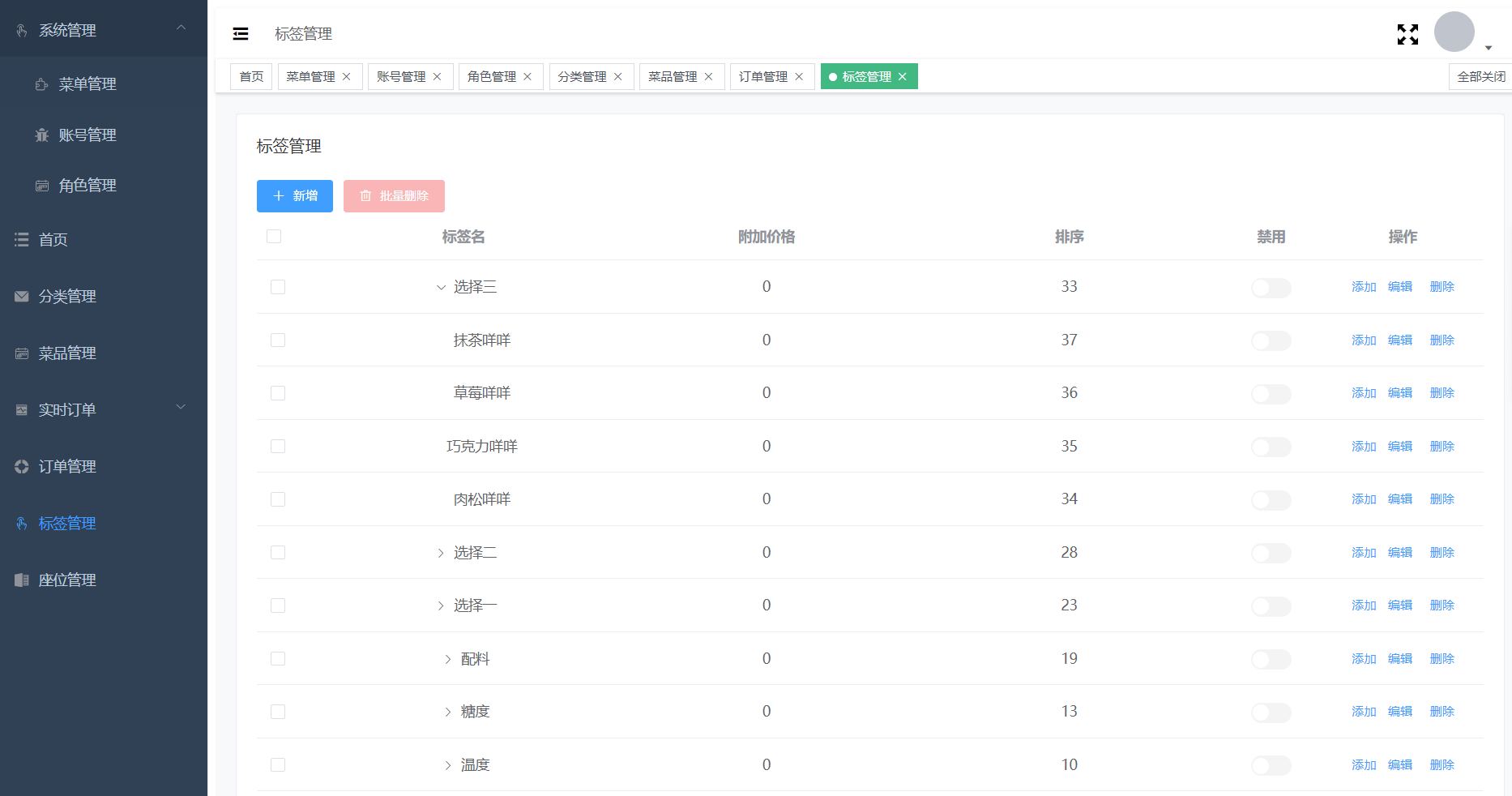1512x796 pixels.
Task: Click the 标签名 column header
Action: click(x=463, y=237)
